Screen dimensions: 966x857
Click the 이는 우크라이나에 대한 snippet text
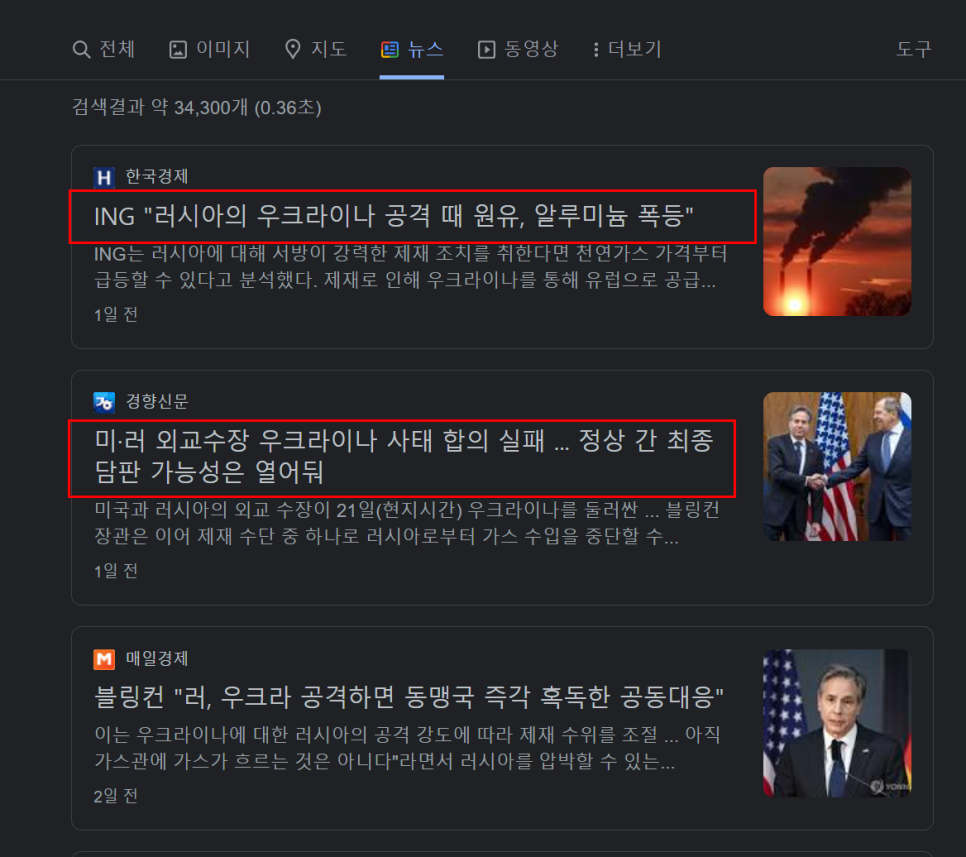[407, 748]
